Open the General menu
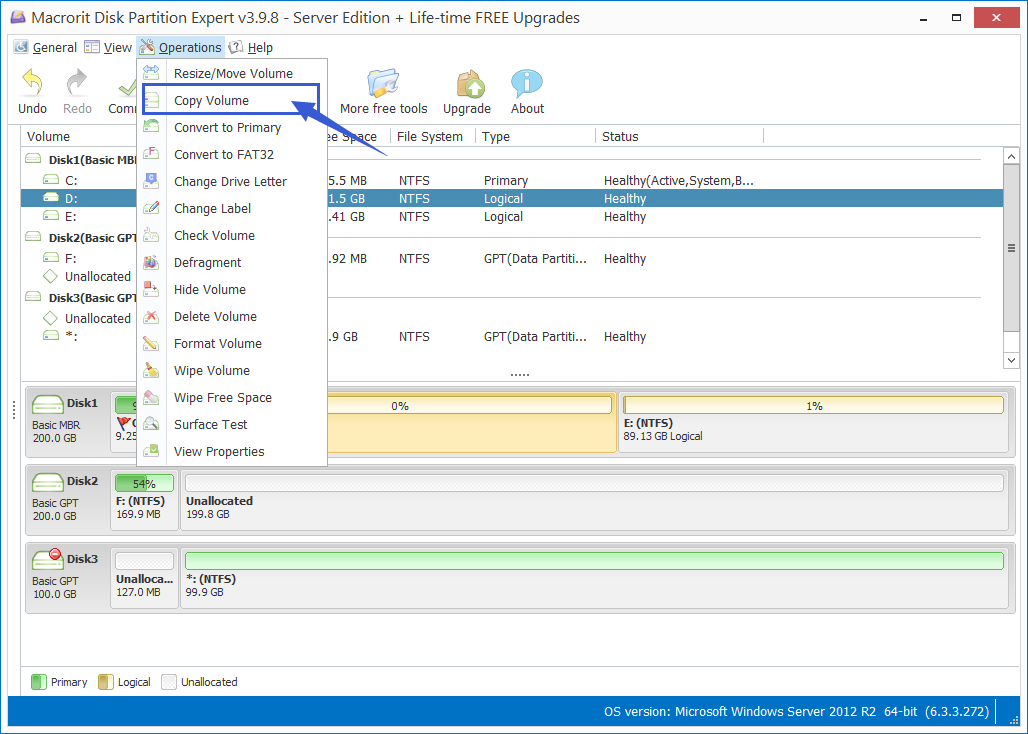The width and height of the screenshot is (1028, 734). click(46, 47)
